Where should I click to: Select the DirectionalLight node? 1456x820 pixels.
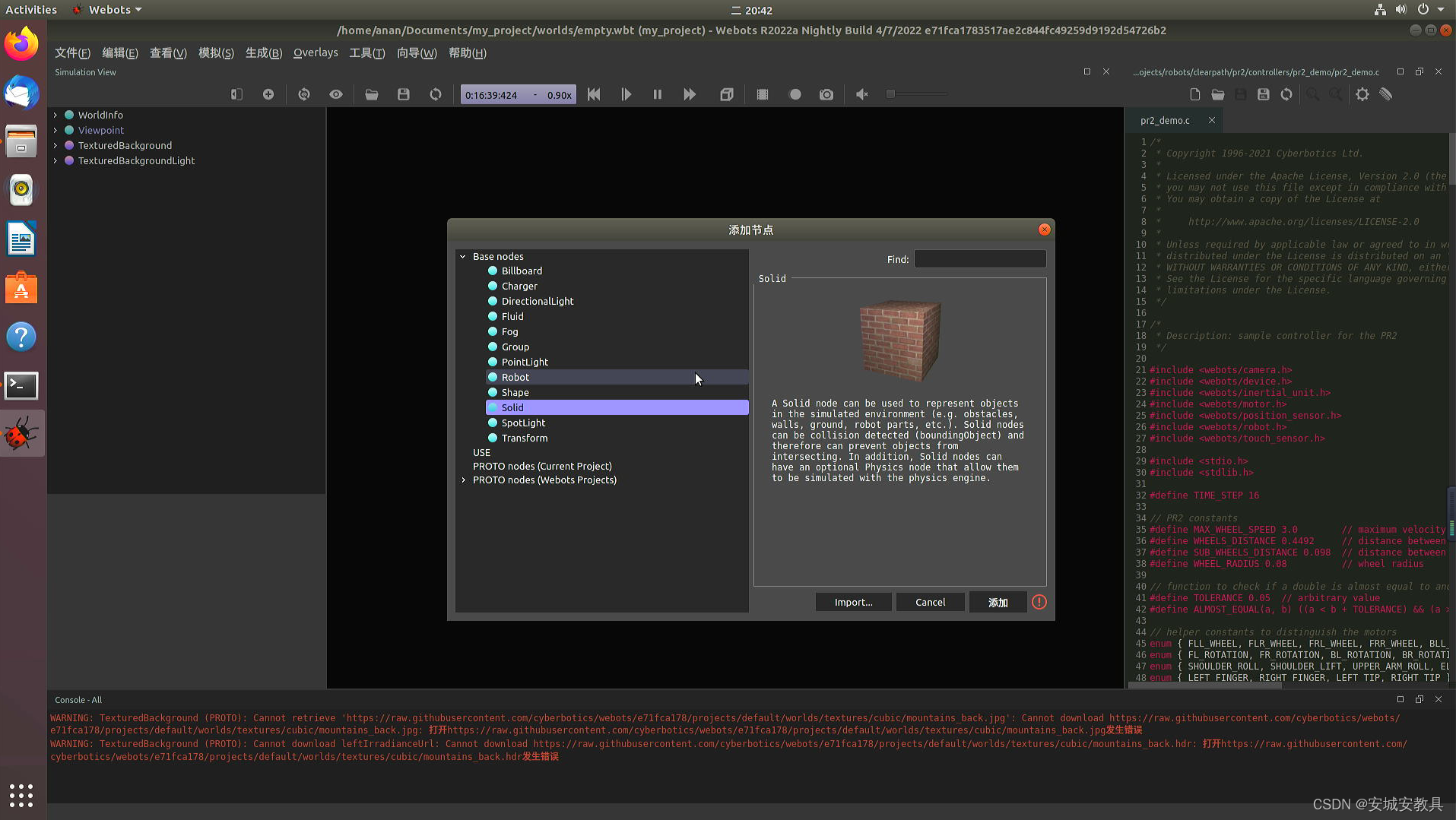tap(617, 301)
